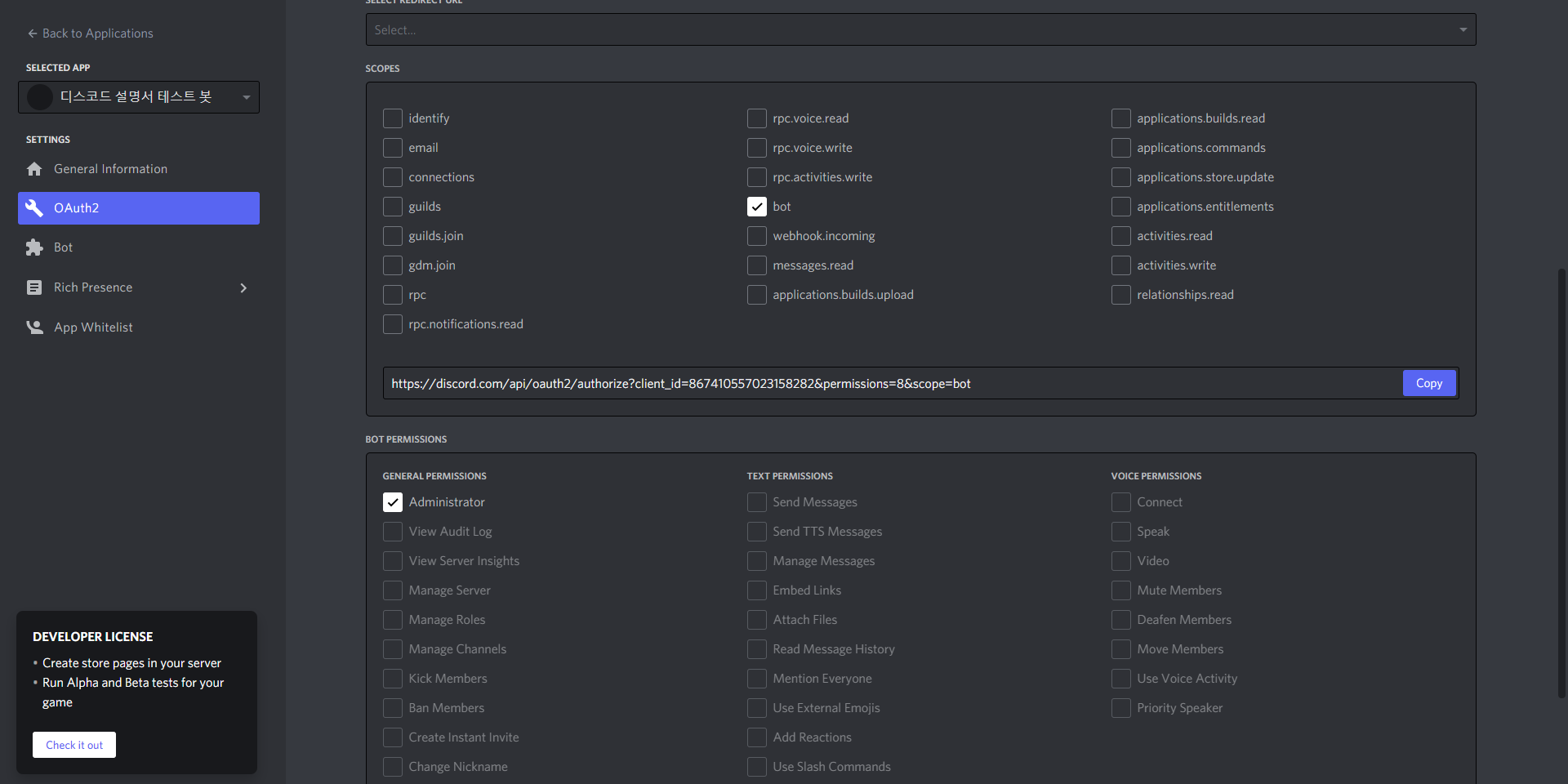Tick applications.builds.upload scope

757,295
